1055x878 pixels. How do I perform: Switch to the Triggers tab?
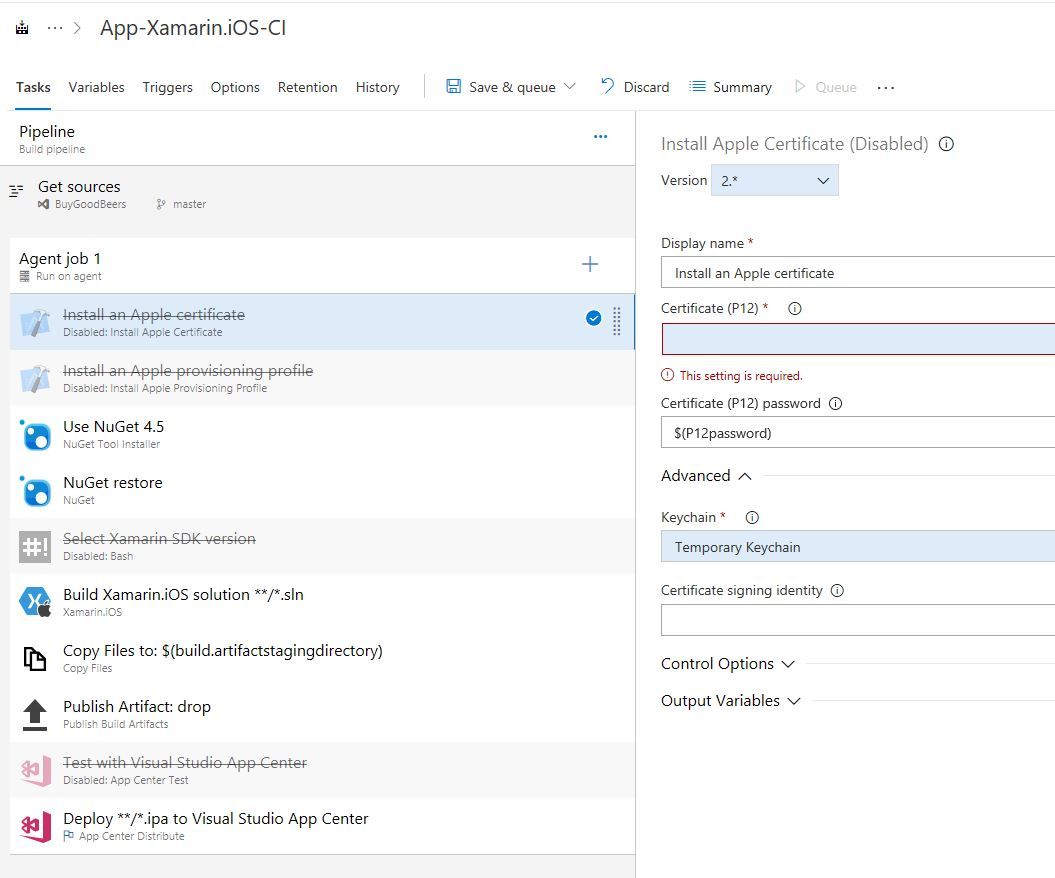[168, 87]
